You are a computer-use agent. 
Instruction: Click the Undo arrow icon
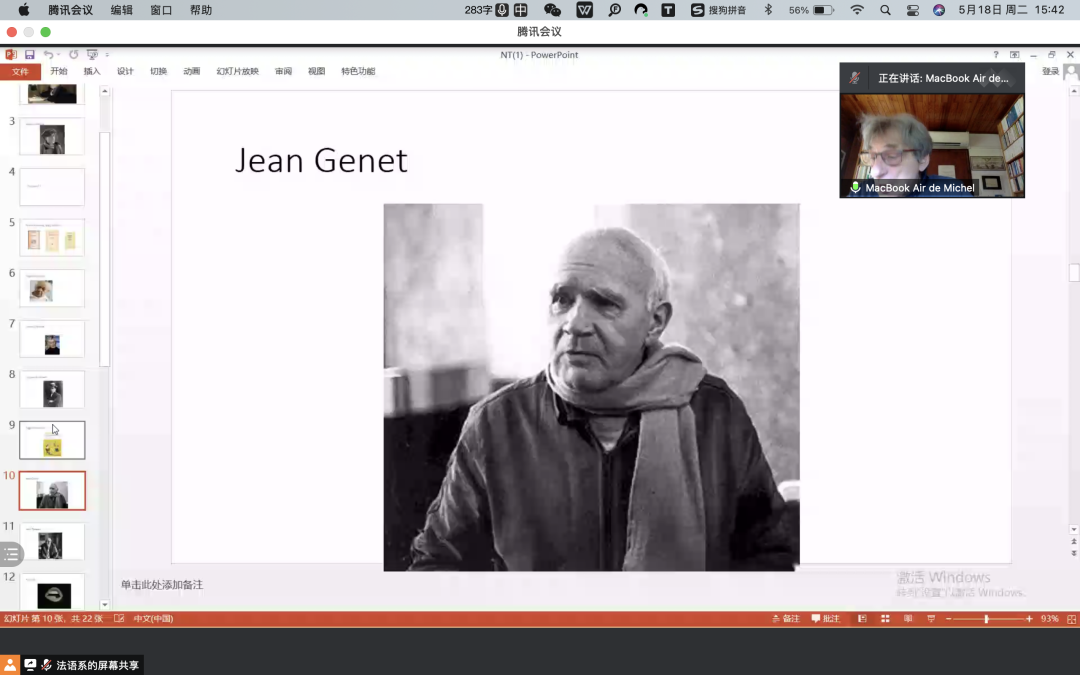tap(47, 54)
